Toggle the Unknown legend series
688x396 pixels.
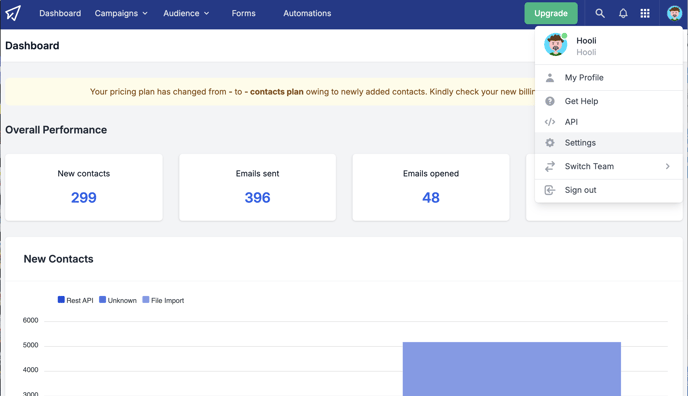118,300
